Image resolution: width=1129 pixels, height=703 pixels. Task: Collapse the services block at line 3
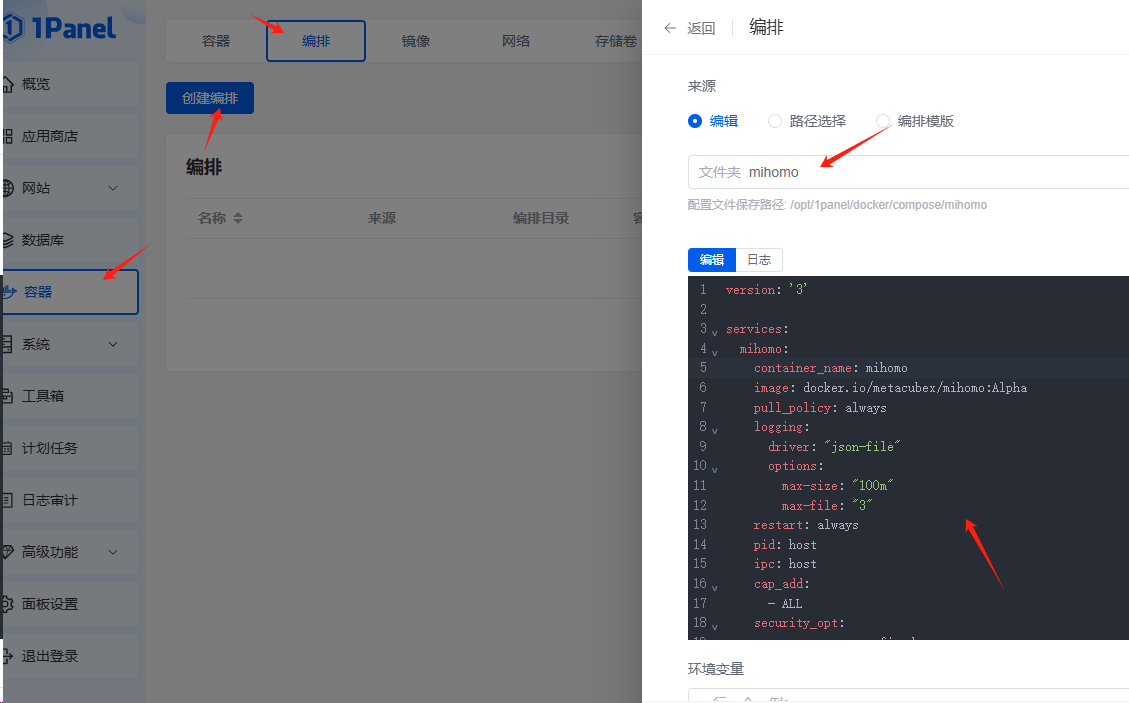click(715, 333)
